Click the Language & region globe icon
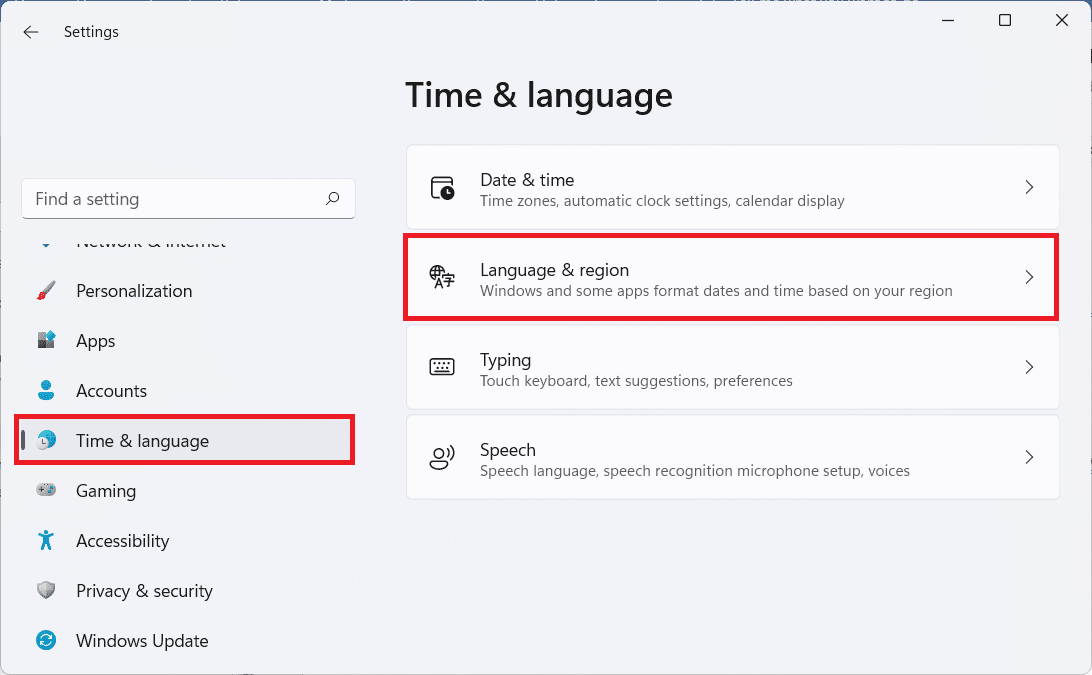This screenshot has height=675, width=1092. tap(443, 277)
